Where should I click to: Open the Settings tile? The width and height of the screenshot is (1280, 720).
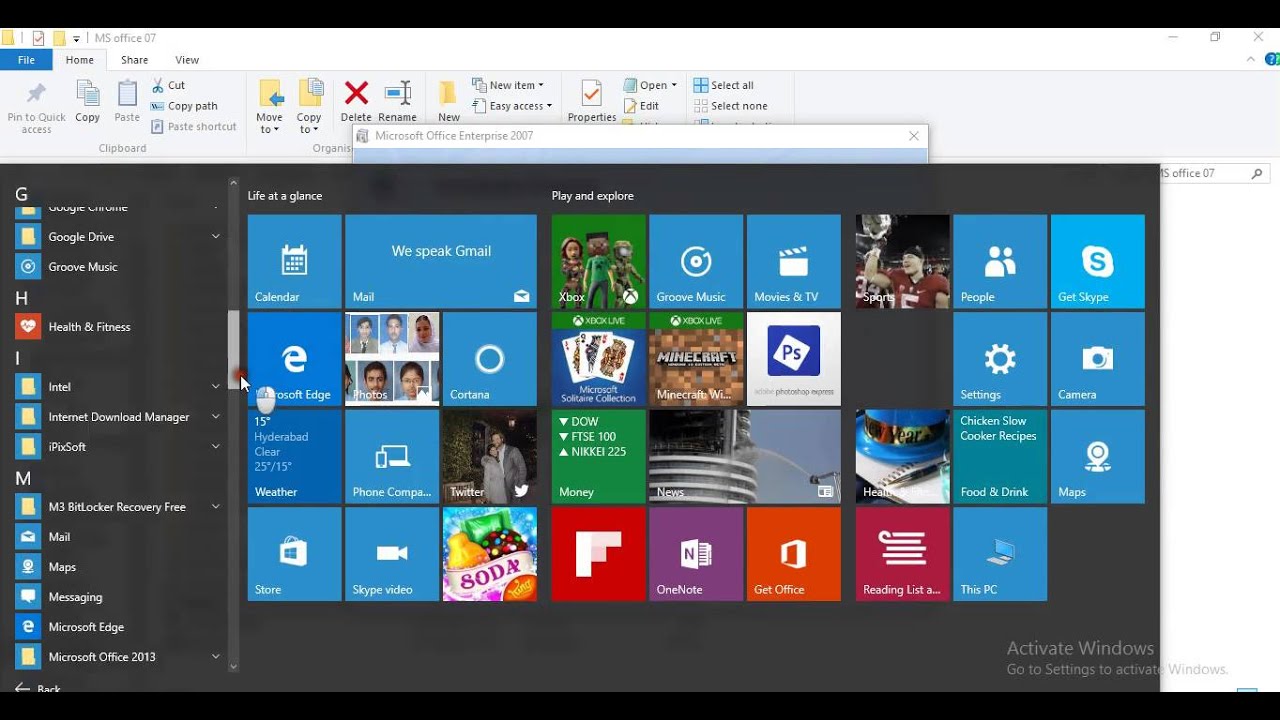coord(1000,359)
